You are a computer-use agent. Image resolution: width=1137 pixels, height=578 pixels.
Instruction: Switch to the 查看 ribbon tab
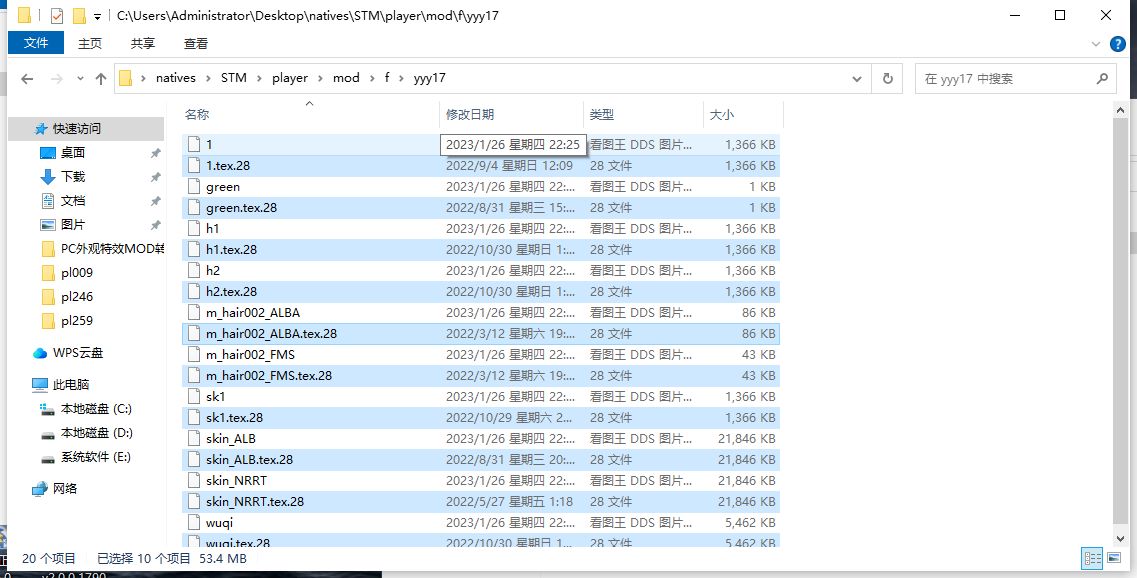[195, 43]
